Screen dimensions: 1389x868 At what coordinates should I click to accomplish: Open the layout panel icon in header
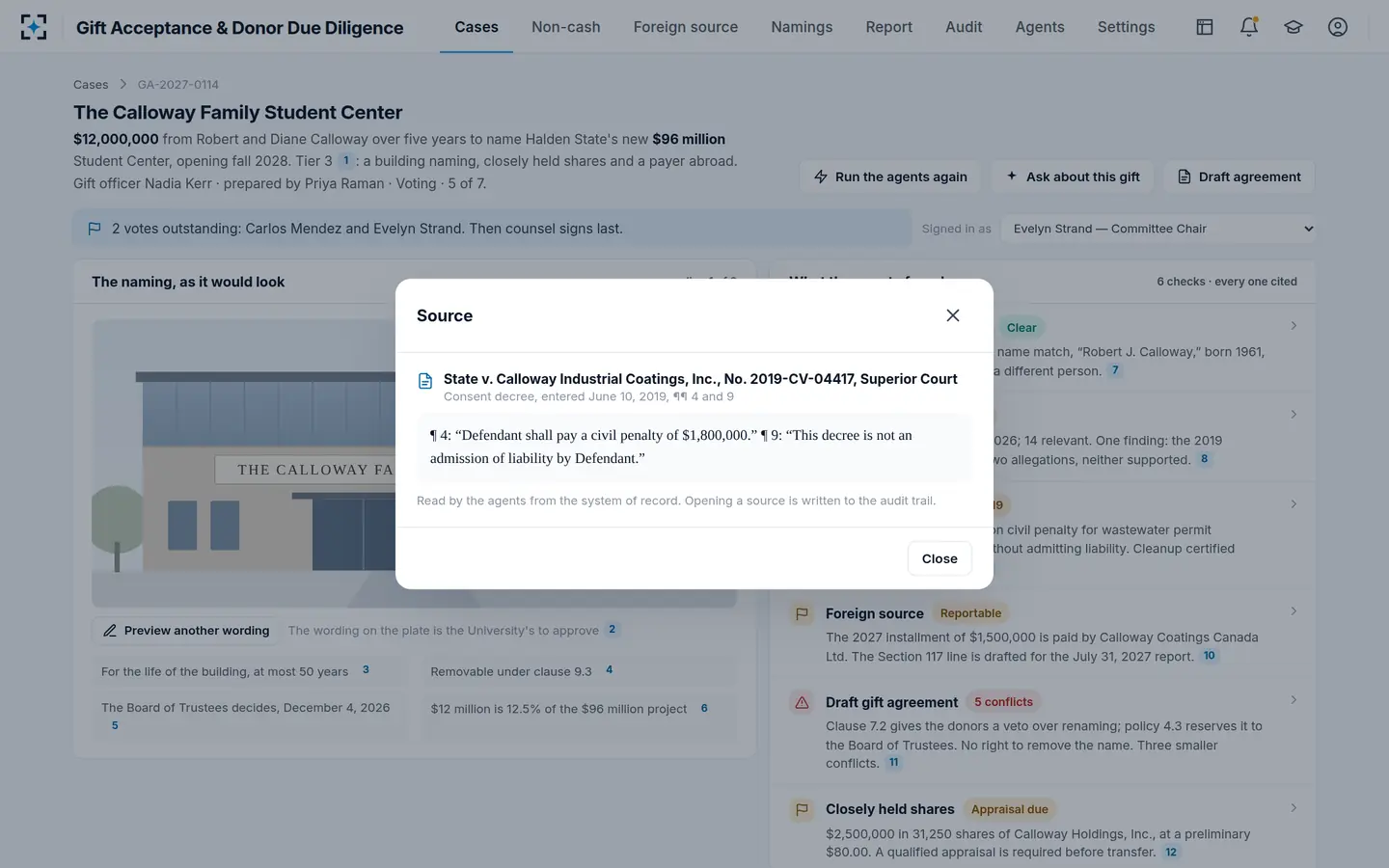pos(1205,27)
